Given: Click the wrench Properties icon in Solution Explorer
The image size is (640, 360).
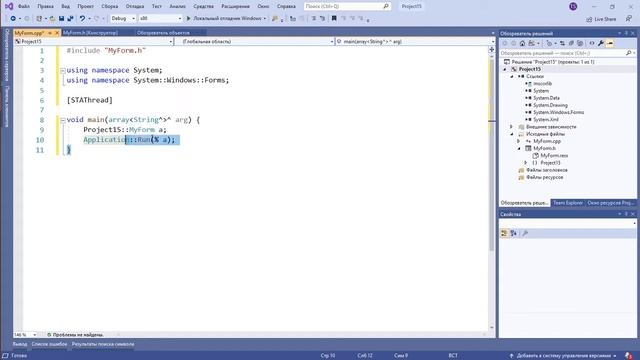Looking at the screenshot, I should point(601,43).
